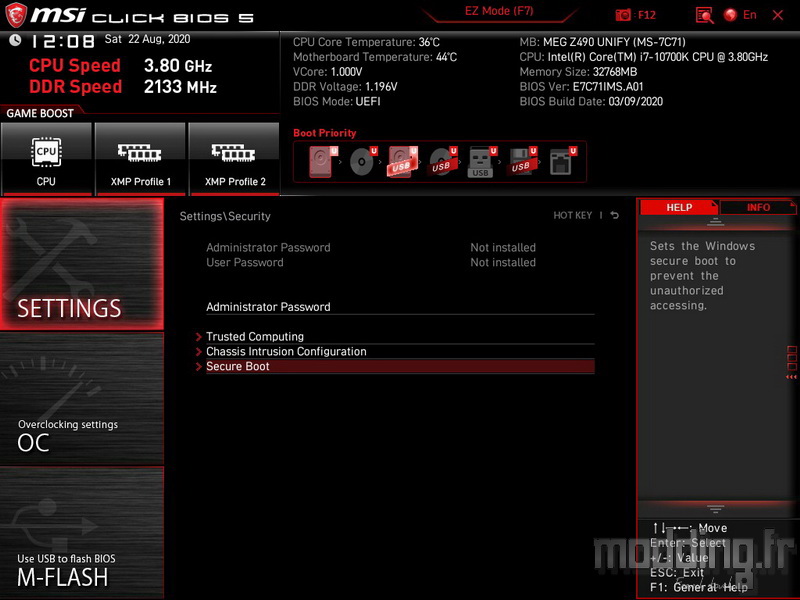Image resolution: width=800 pixels, height=600 pixels.
Task: Close the BIOS with the X button
Action: coord(778,15)
